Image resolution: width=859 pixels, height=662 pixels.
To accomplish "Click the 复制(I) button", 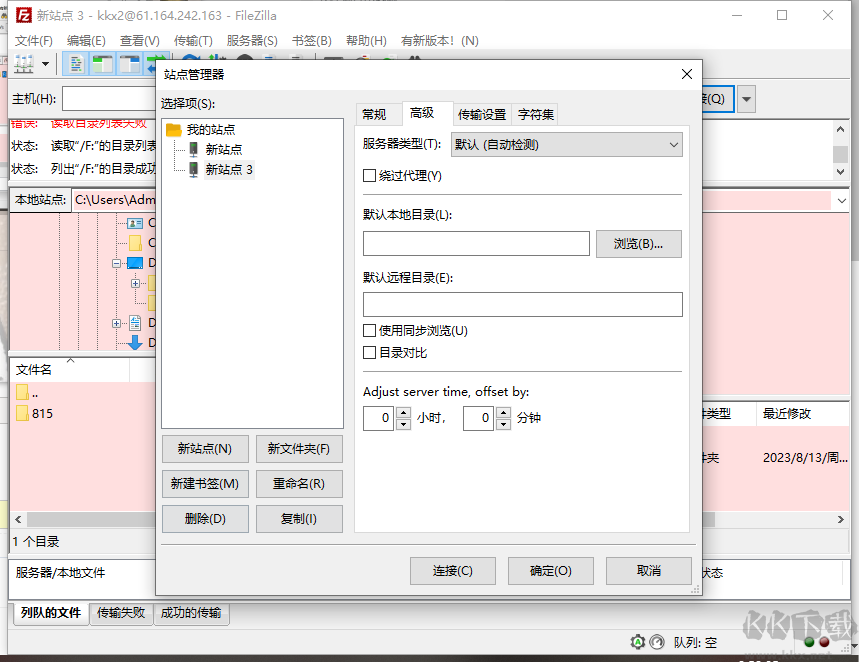I will [x=299, y=518].
